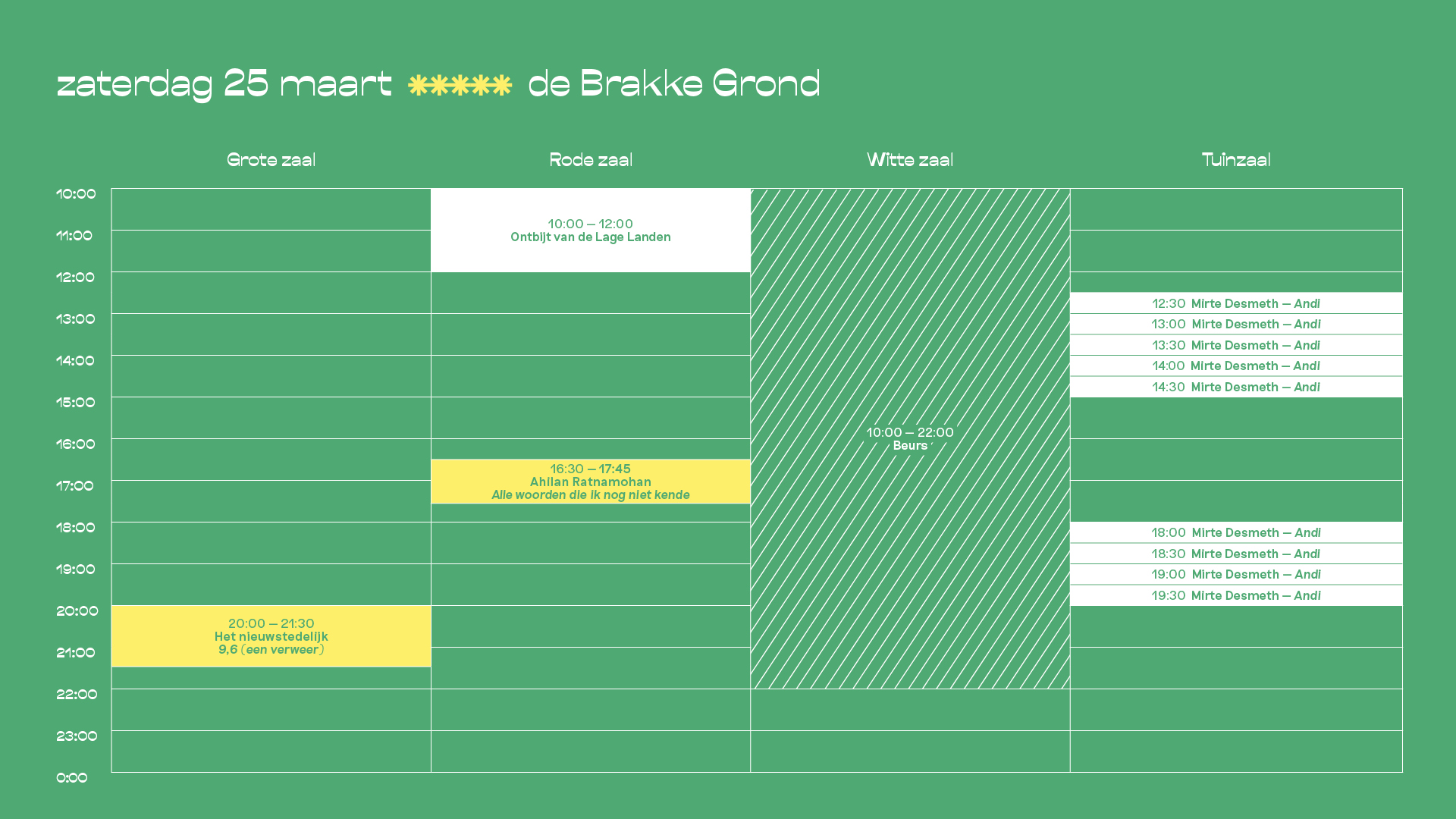Open the 19:30 Mirte Desmeth – Andi slot
Viewport: 1456px width, 819px height.
coord(1236,595)
